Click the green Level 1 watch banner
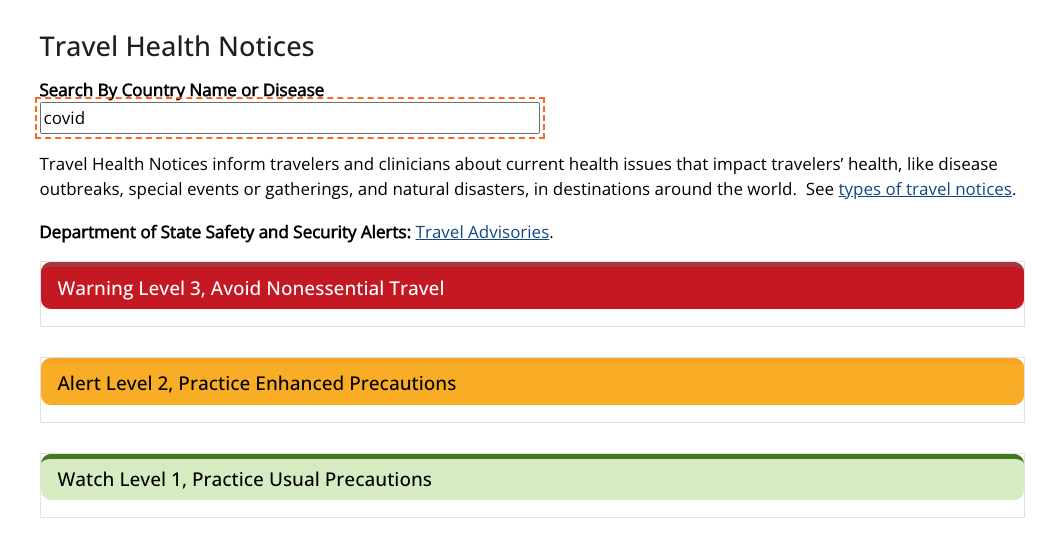The width and height of the screenshot is (1050, 551). [700, 479]
